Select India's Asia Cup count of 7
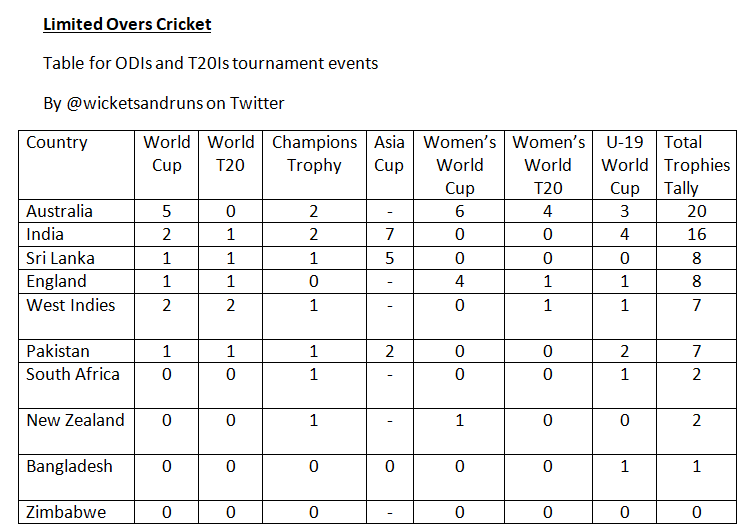Viewport: 746px width, 532px height. [x=389, y=234]
